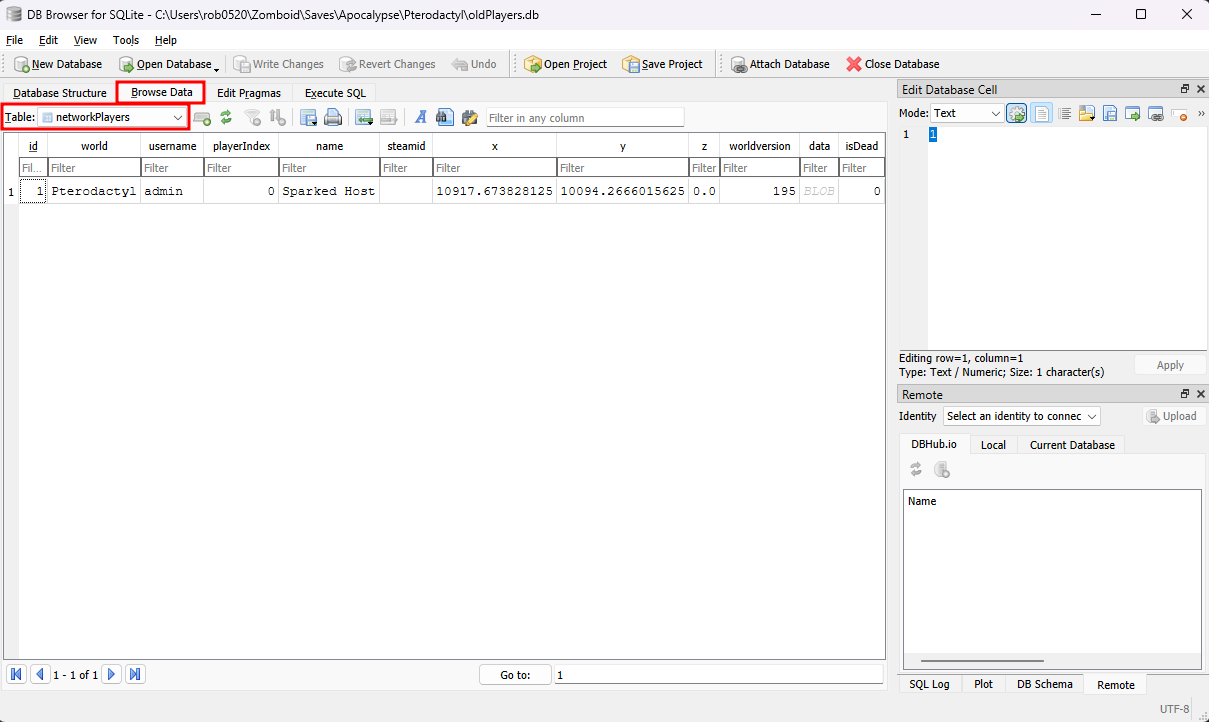This screenshot has height=722, width=1209.
Task: Save the project with Save Project
Action: (662, 64)
